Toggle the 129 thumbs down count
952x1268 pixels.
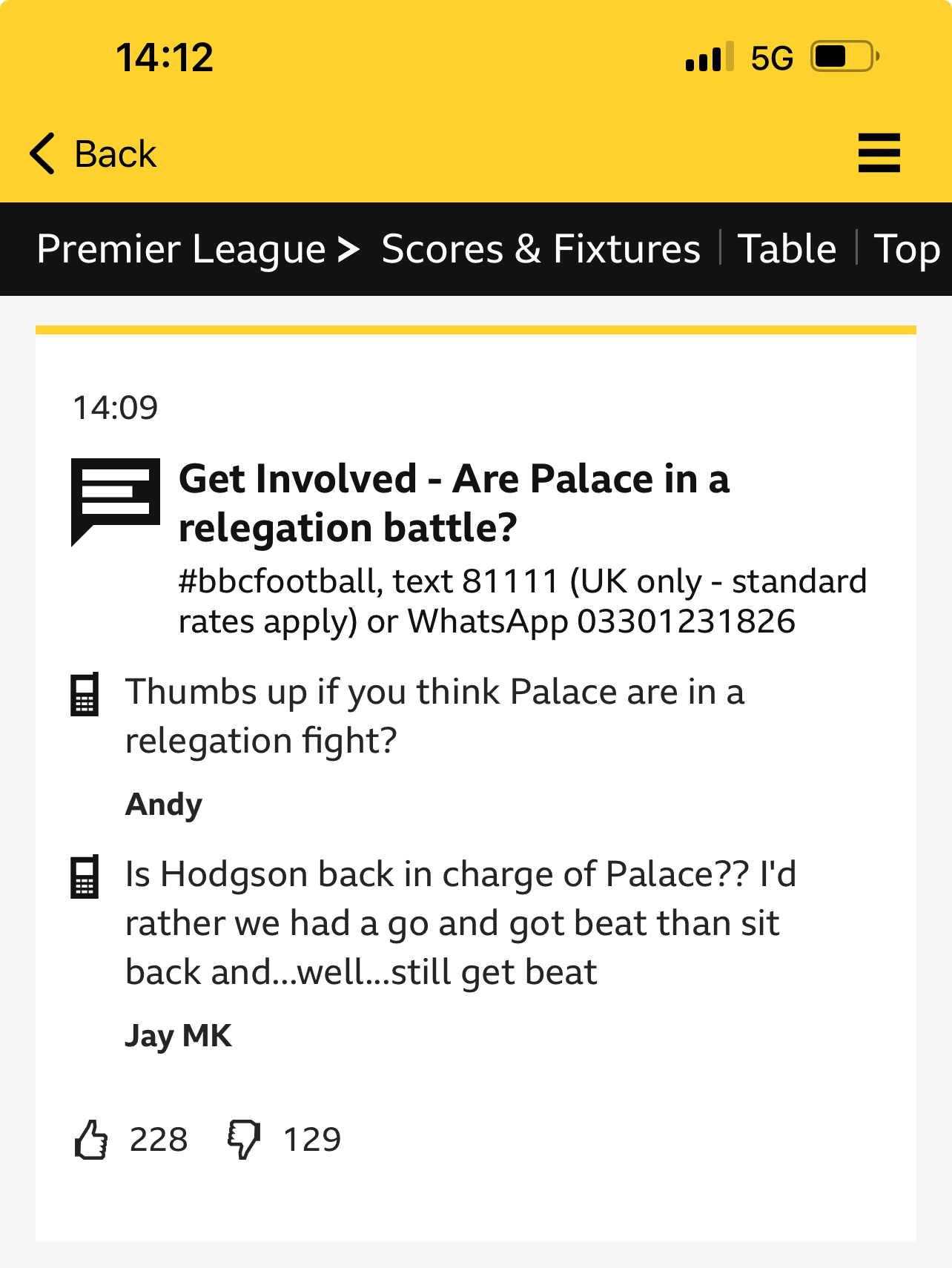coord(312,1139)
